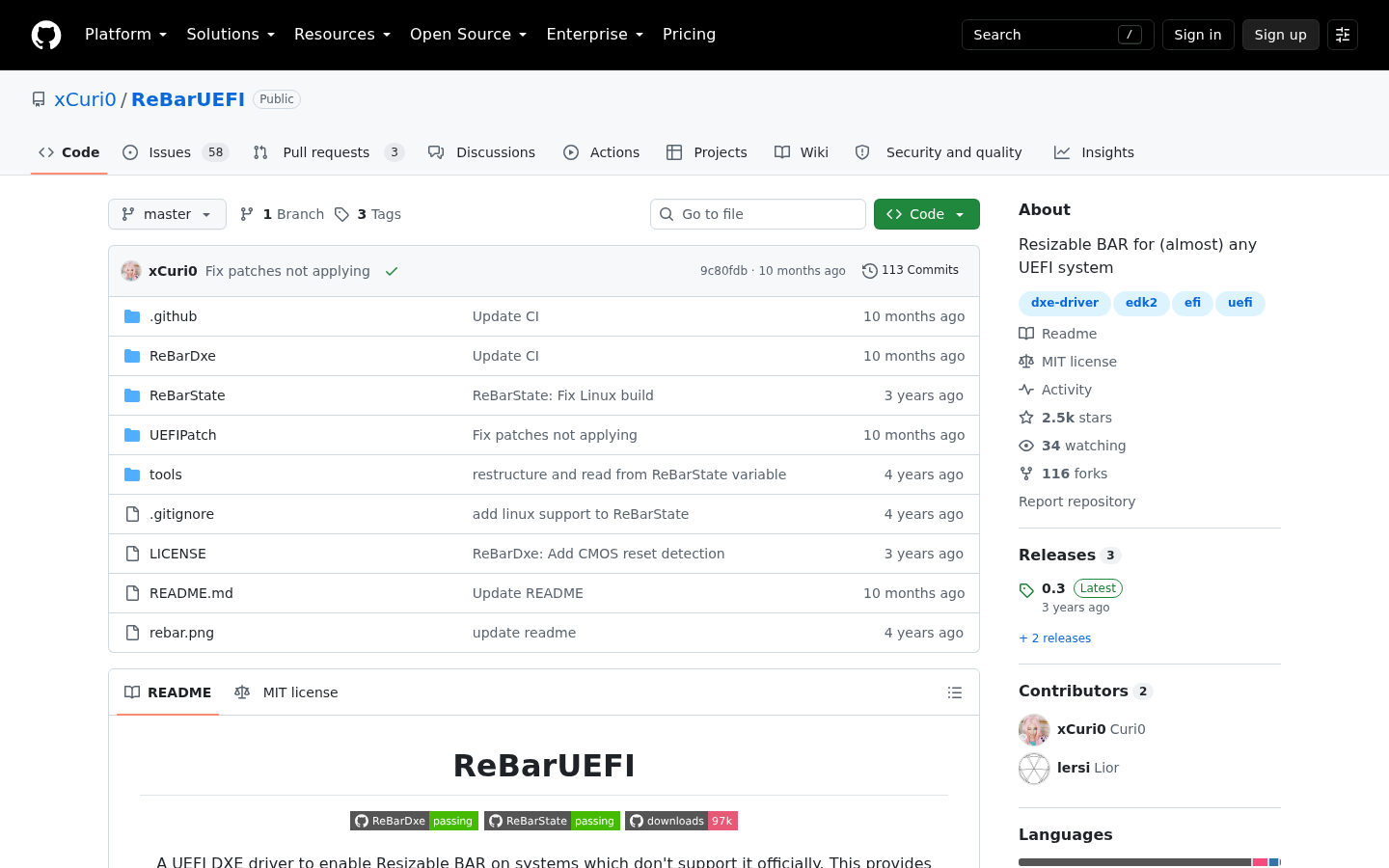The width and height of the screenshot is (1389, 868).
Task: Click the tag icon beside release 0.3
Action: click(1026, 590)
